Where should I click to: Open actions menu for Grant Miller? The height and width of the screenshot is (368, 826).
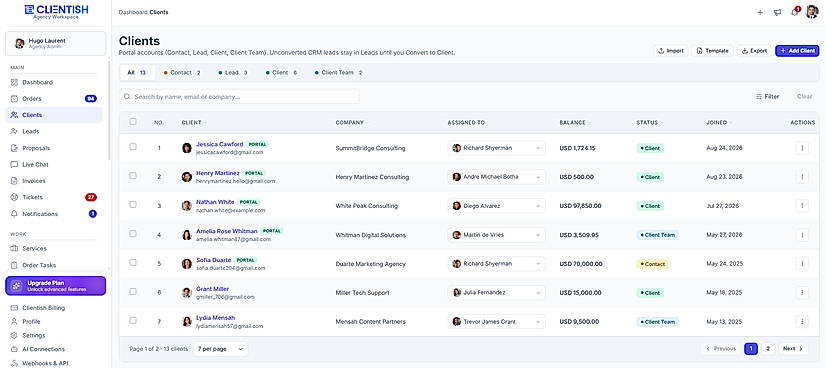[802, 293]
